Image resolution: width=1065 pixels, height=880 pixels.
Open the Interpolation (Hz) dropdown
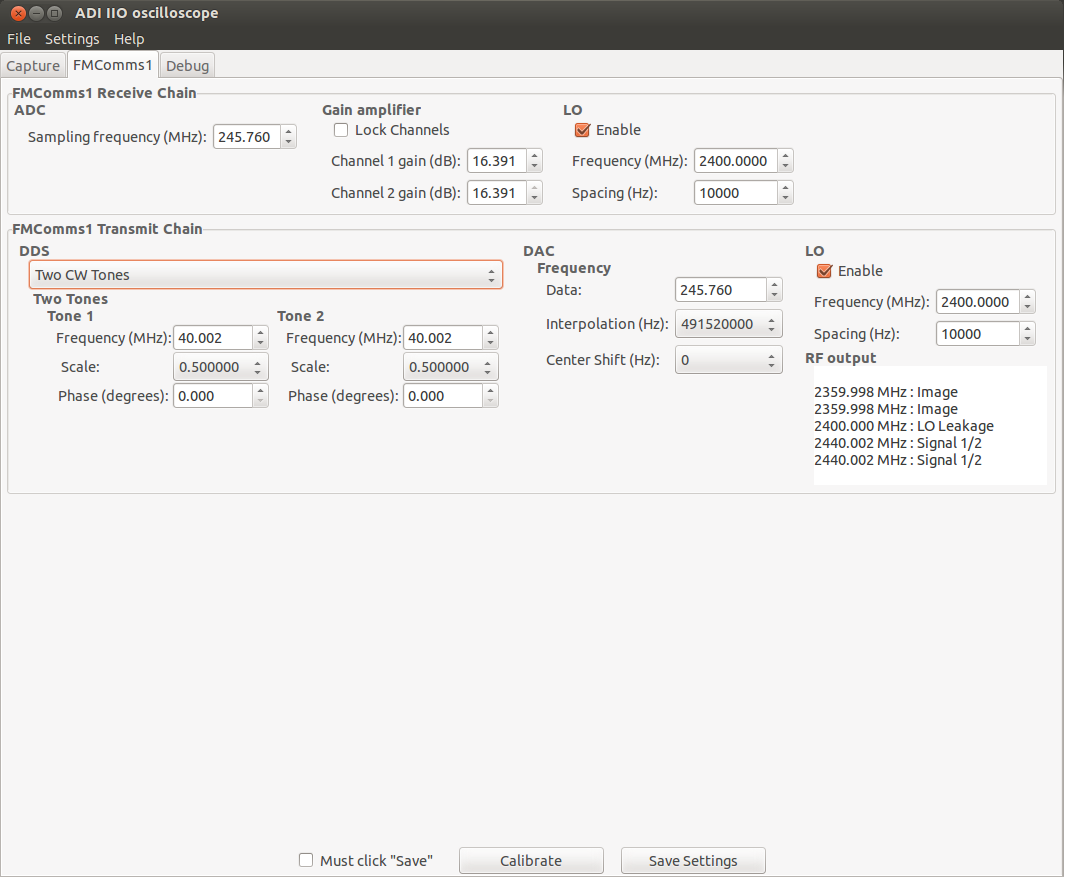click(729, 324)
